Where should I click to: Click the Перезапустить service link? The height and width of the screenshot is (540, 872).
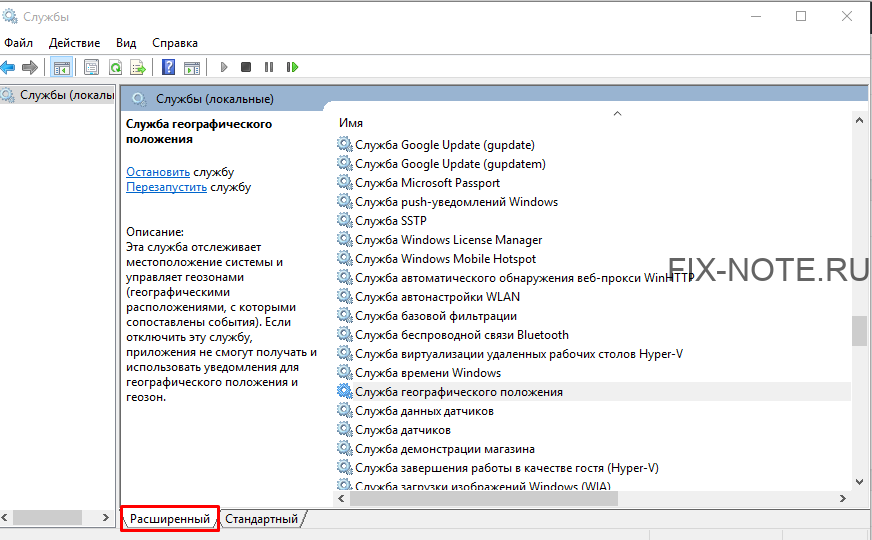tap(166, 187)
